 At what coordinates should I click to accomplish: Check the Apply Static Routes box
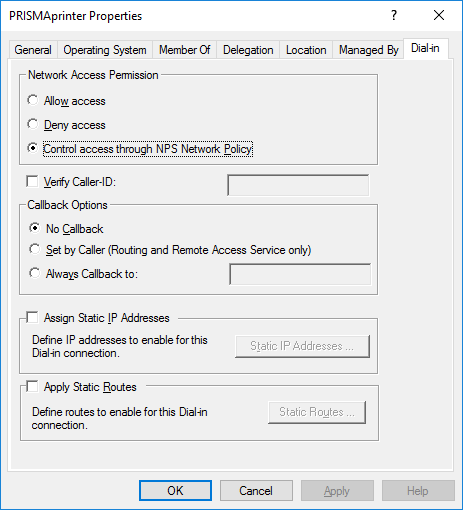coord(32,387)
